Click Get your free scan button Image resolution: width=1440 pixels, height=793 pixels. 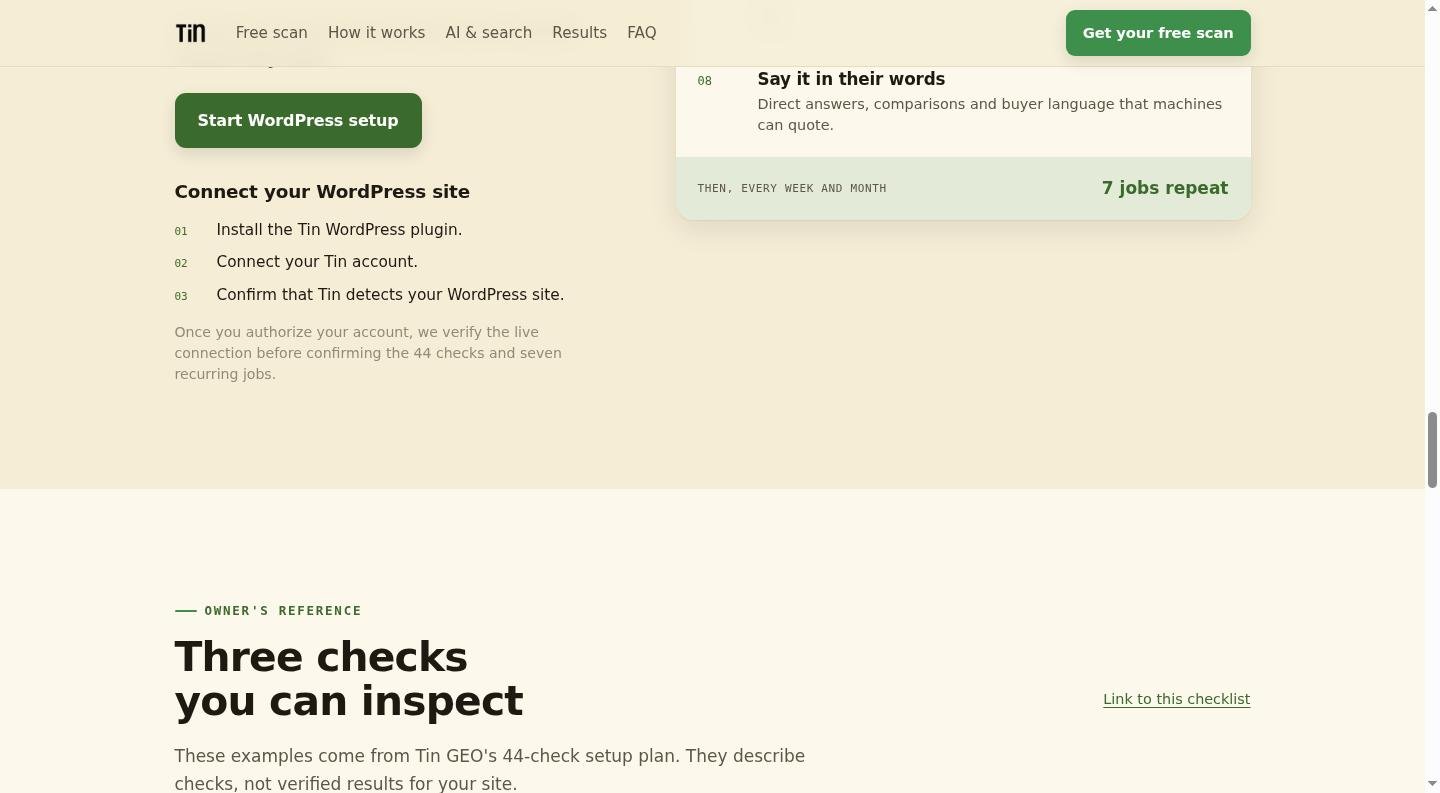coord(1158,33)
